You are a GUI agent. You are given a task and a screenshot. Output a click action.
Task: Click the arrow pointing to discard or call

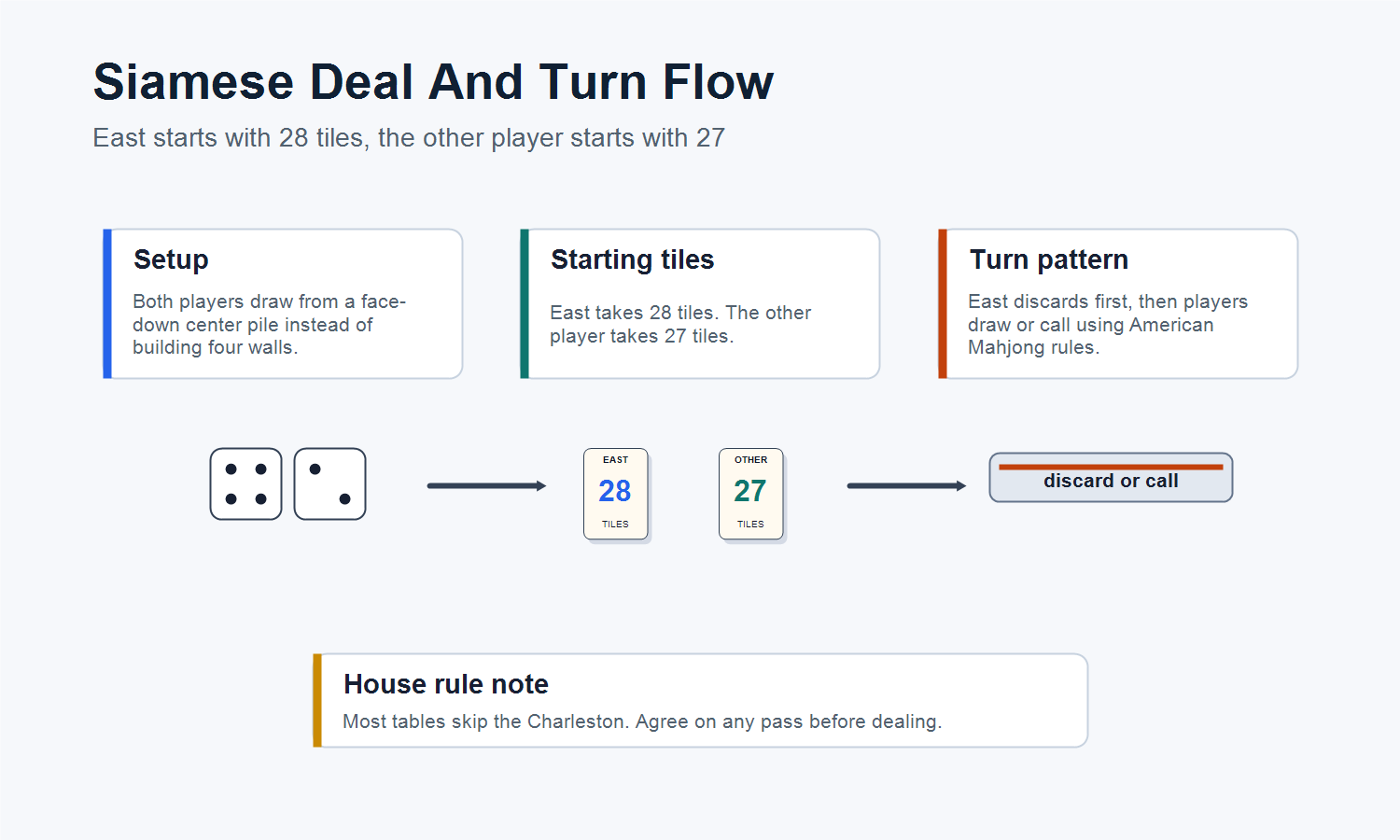tap(906, 485)
